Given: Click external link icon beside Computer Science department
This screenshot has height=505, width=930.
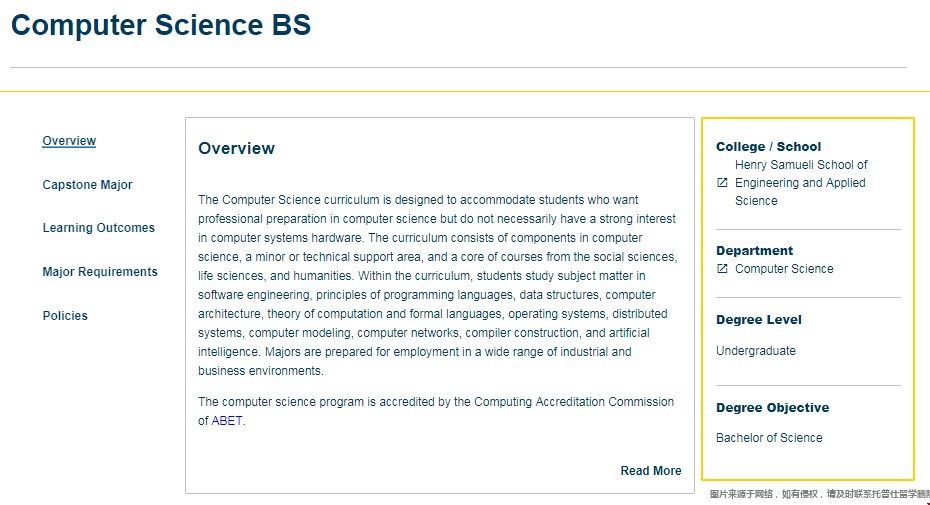Looking at the screenshot, I should click(722, 269).
